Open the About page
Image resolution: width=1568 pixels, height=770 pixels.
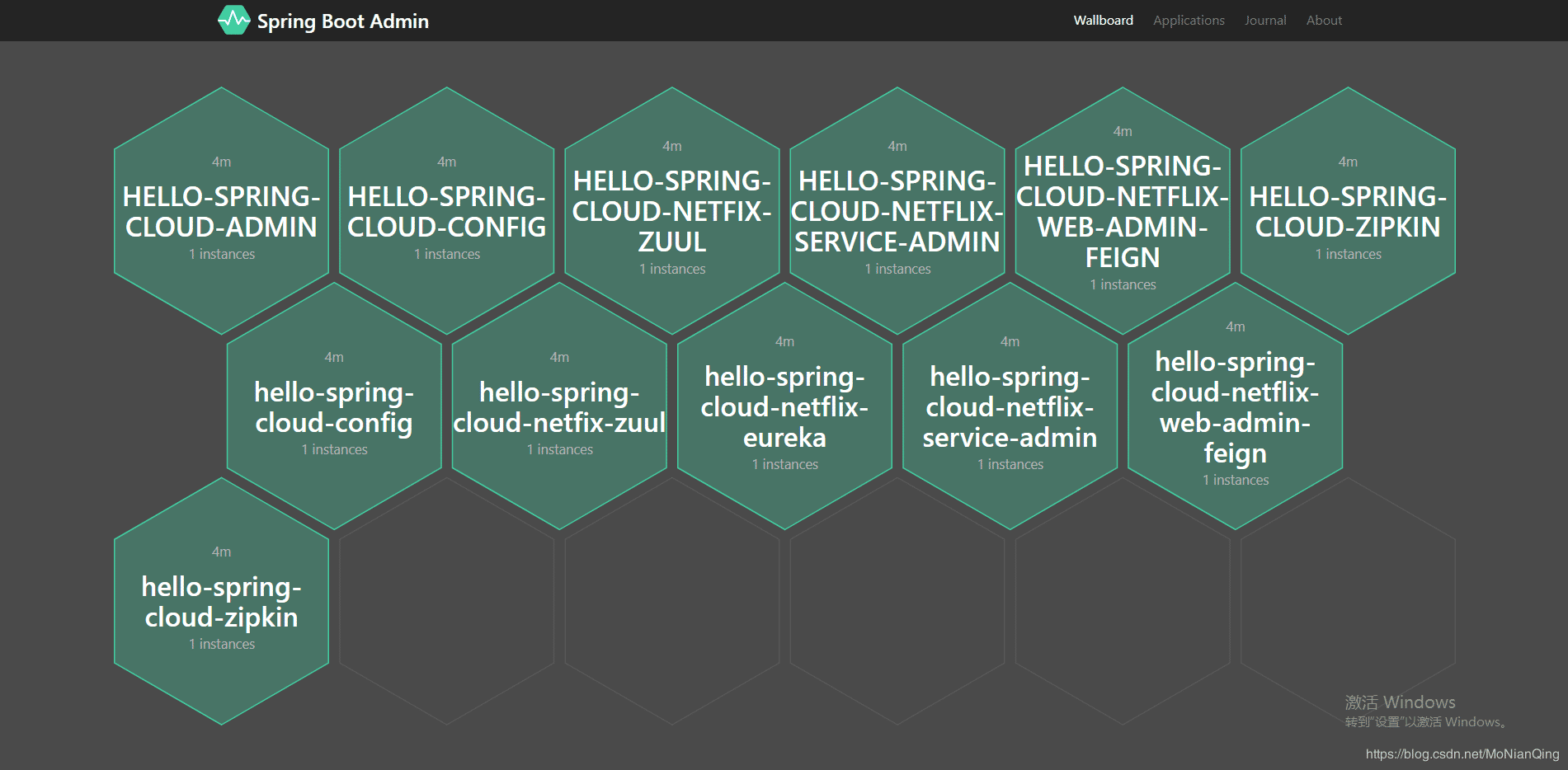(1323, 20)
